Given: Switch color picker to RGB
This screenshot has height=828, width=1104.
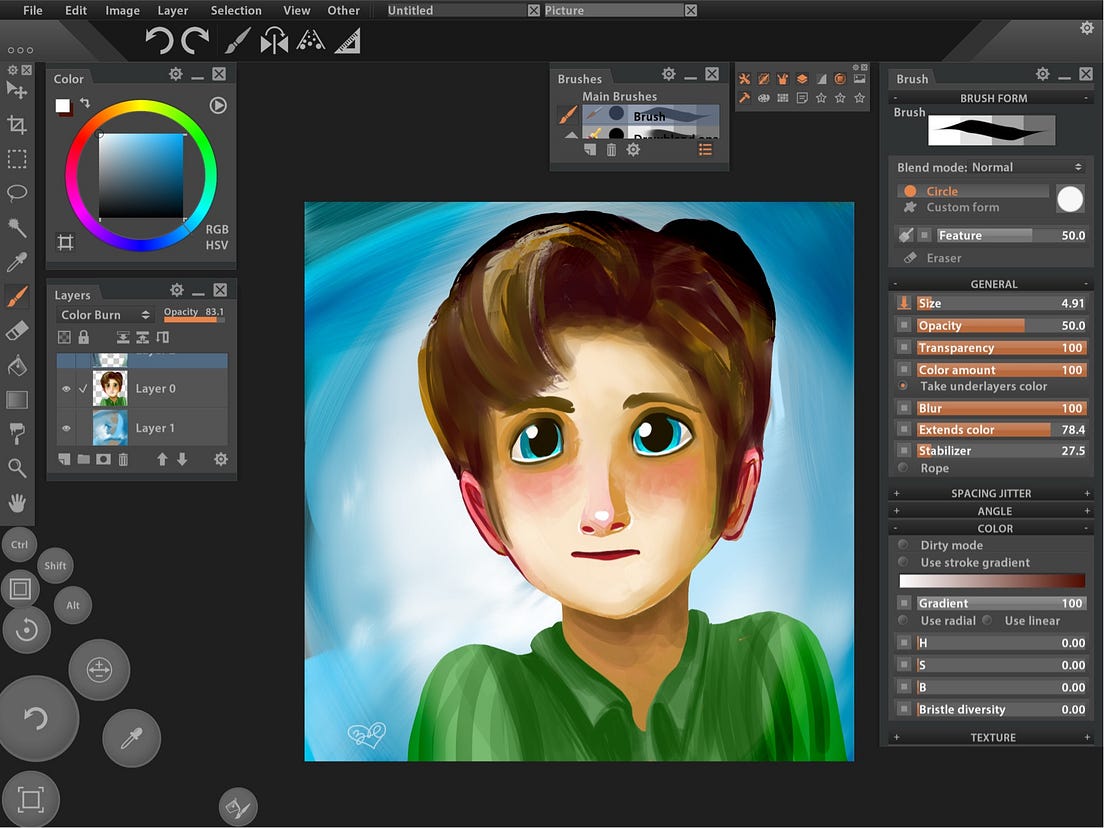Looking at the screenshot, I should click(217, 229).
